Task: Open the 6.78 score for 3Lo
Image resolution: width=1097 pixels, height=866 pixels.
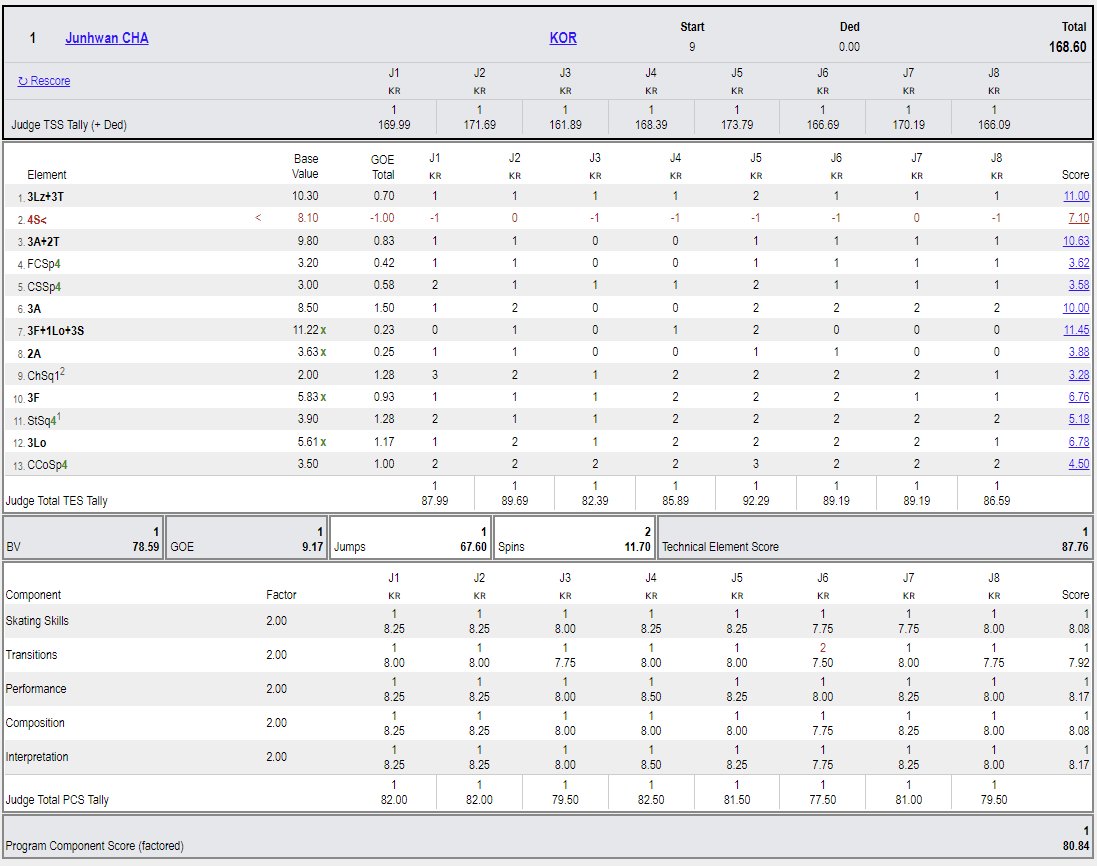Action: pyautogui.click(x=1078, y=442)
